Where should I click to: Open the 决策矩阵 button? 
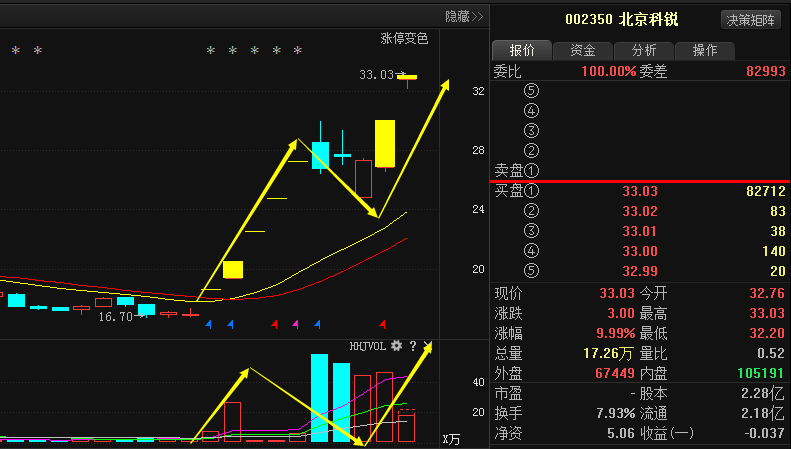click(x=750, y=20)
